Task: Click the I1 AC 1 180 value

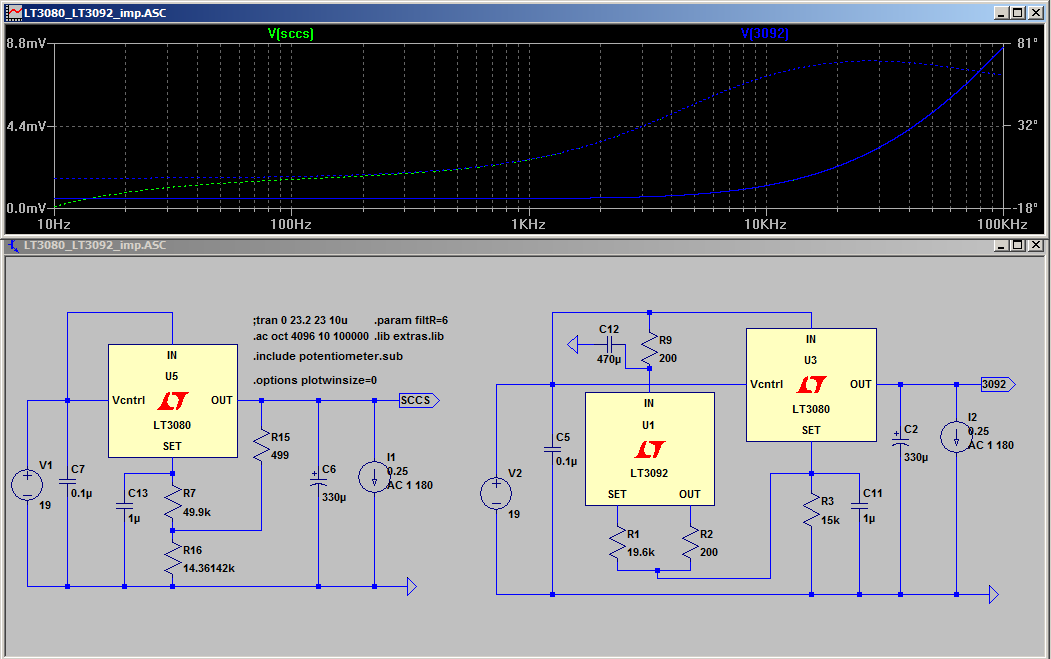Action: (x=410, y=485)
